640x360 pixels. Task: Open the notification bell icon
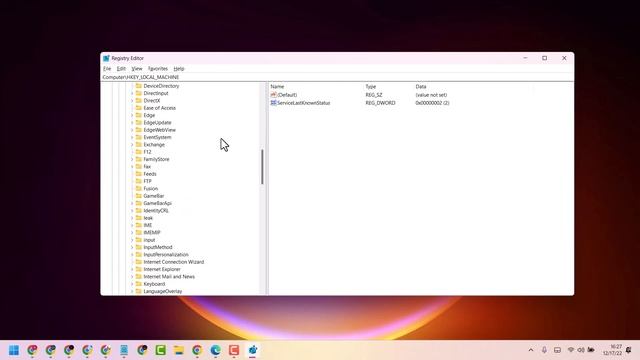click(629, 350)
